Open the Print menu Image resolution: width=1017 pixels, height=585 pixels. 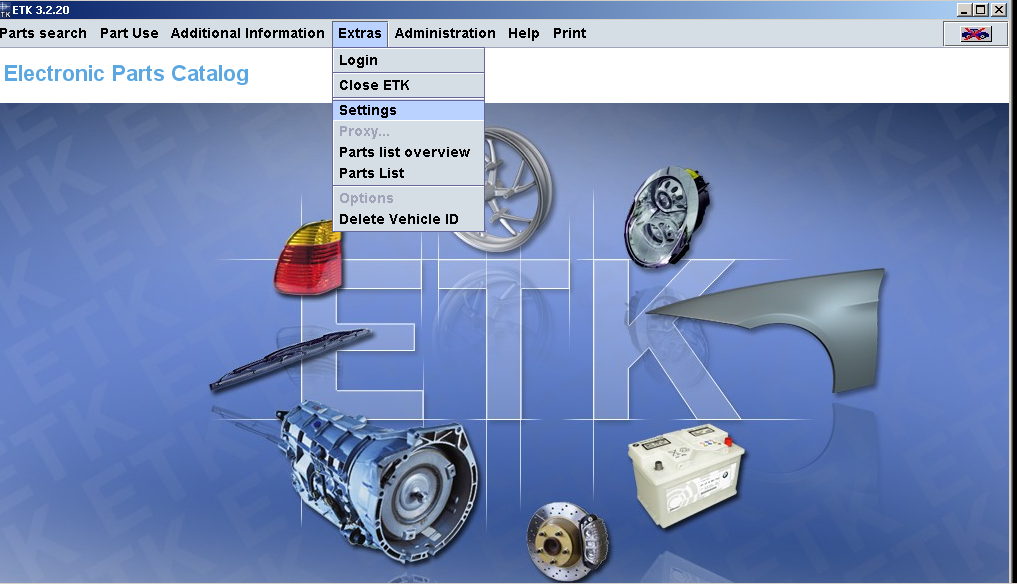569,33
